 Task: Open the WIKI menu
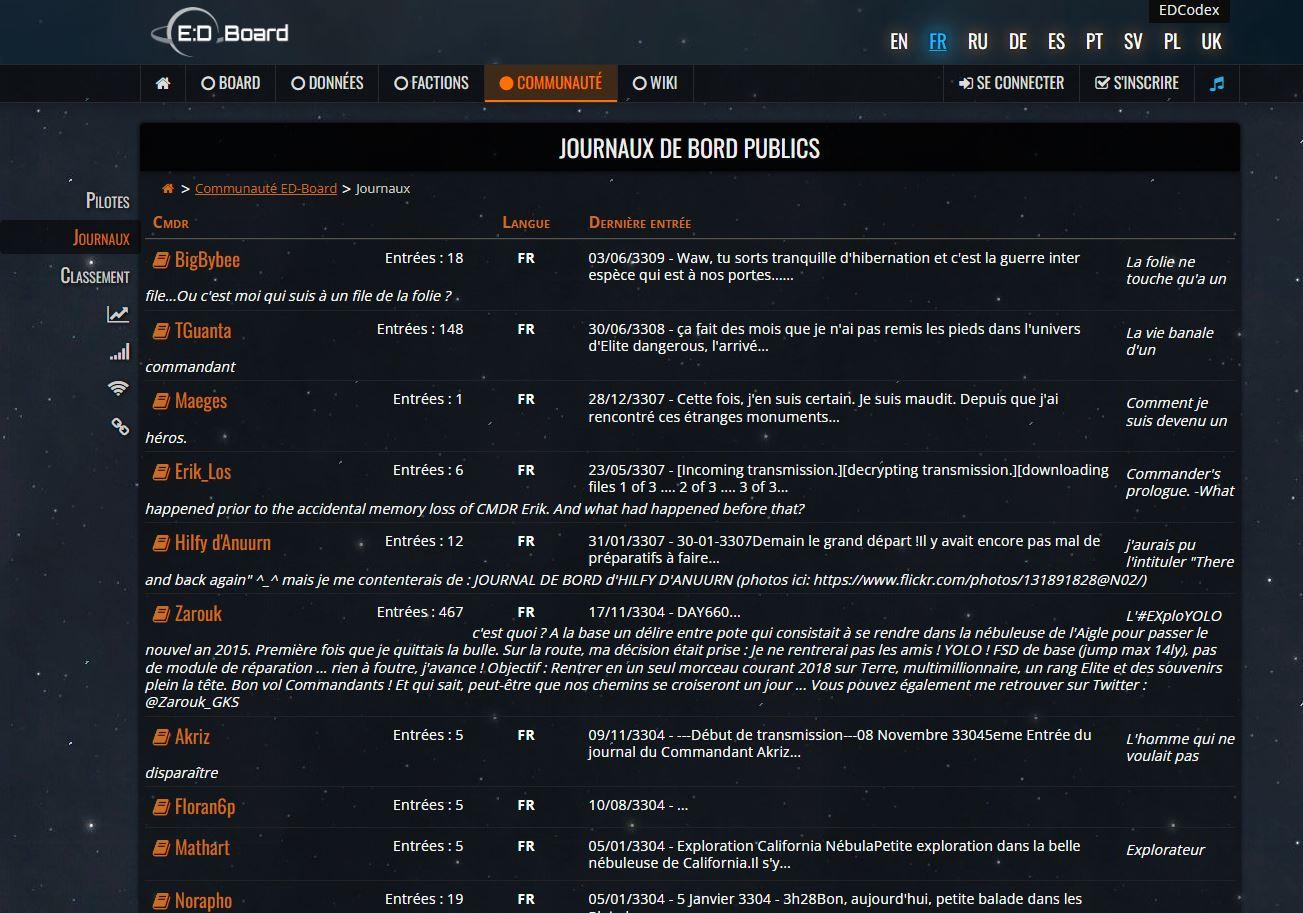click(655, 83)
